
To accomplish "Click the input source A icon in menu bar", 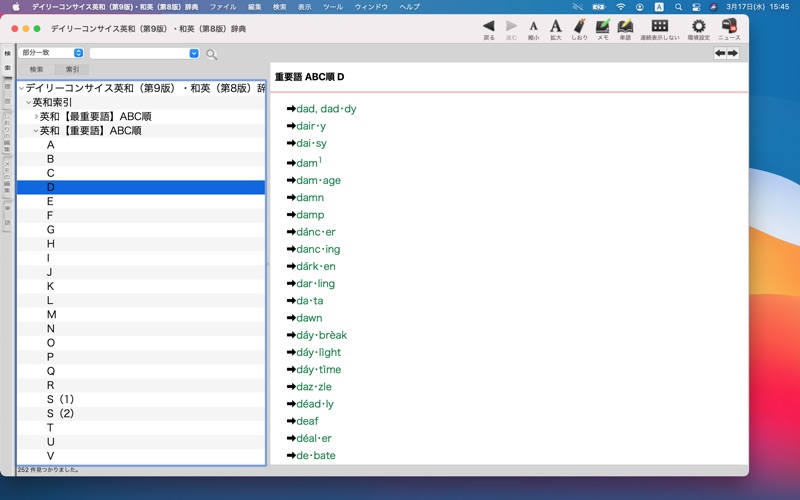I will point(659,7).
